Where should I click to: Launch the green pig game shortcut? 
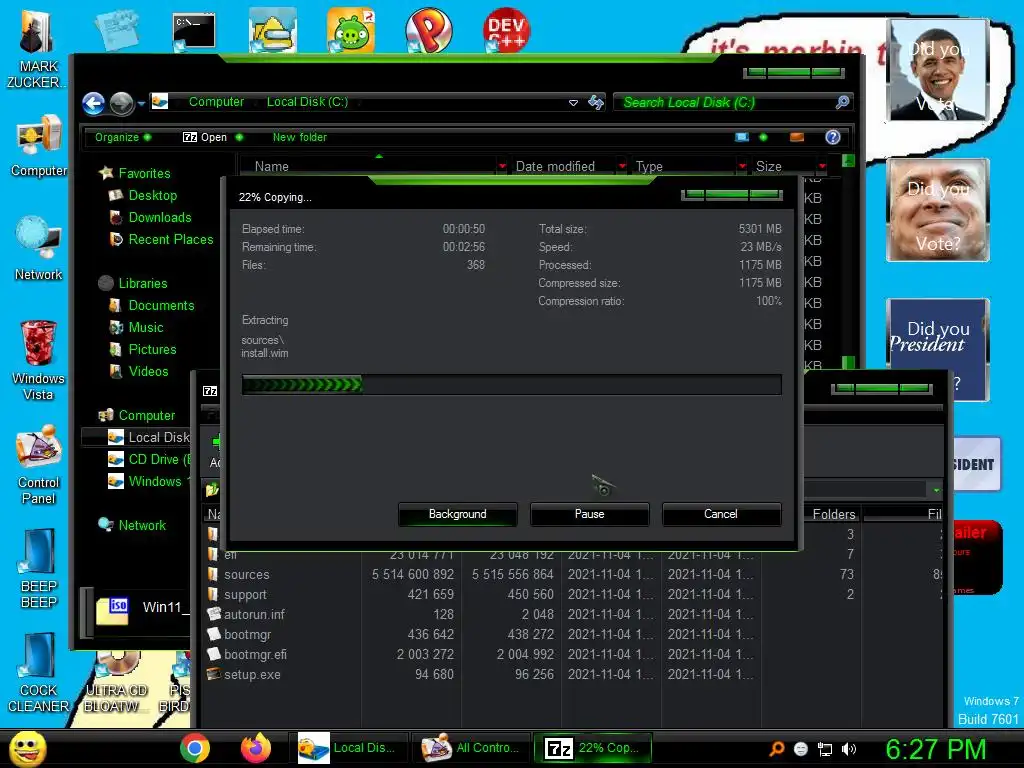[x=351, y=30]
